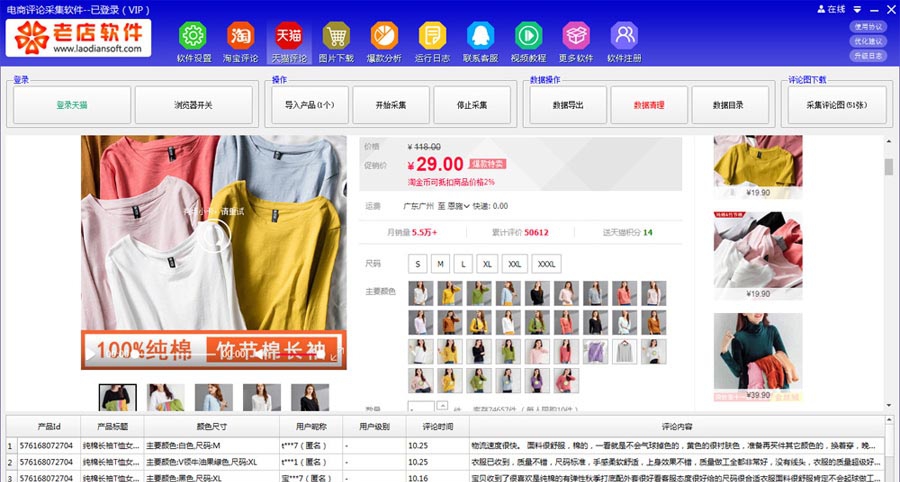Screen dimensions: 900x482
Task: Toggle 浏览器开关 button
Action: click(193, 105)
